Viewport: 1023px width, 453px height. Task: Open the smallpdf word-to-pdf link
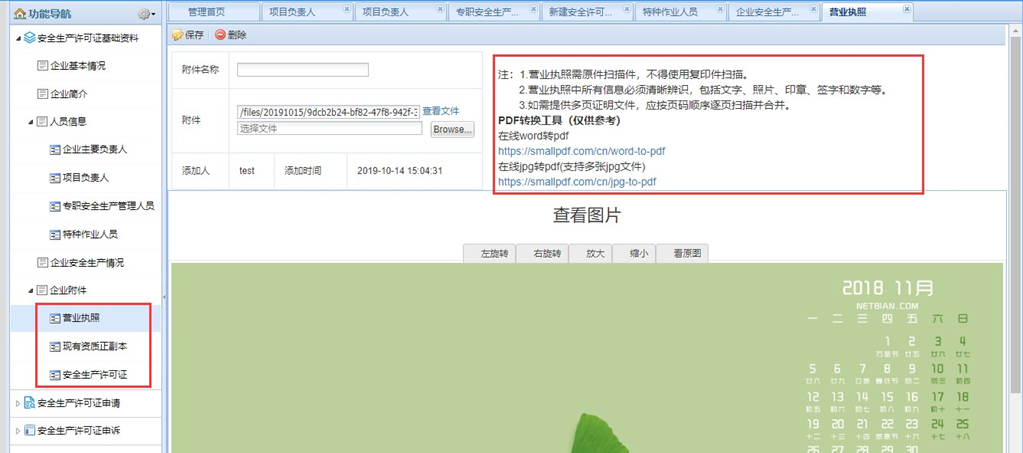[x=581, y=151]
